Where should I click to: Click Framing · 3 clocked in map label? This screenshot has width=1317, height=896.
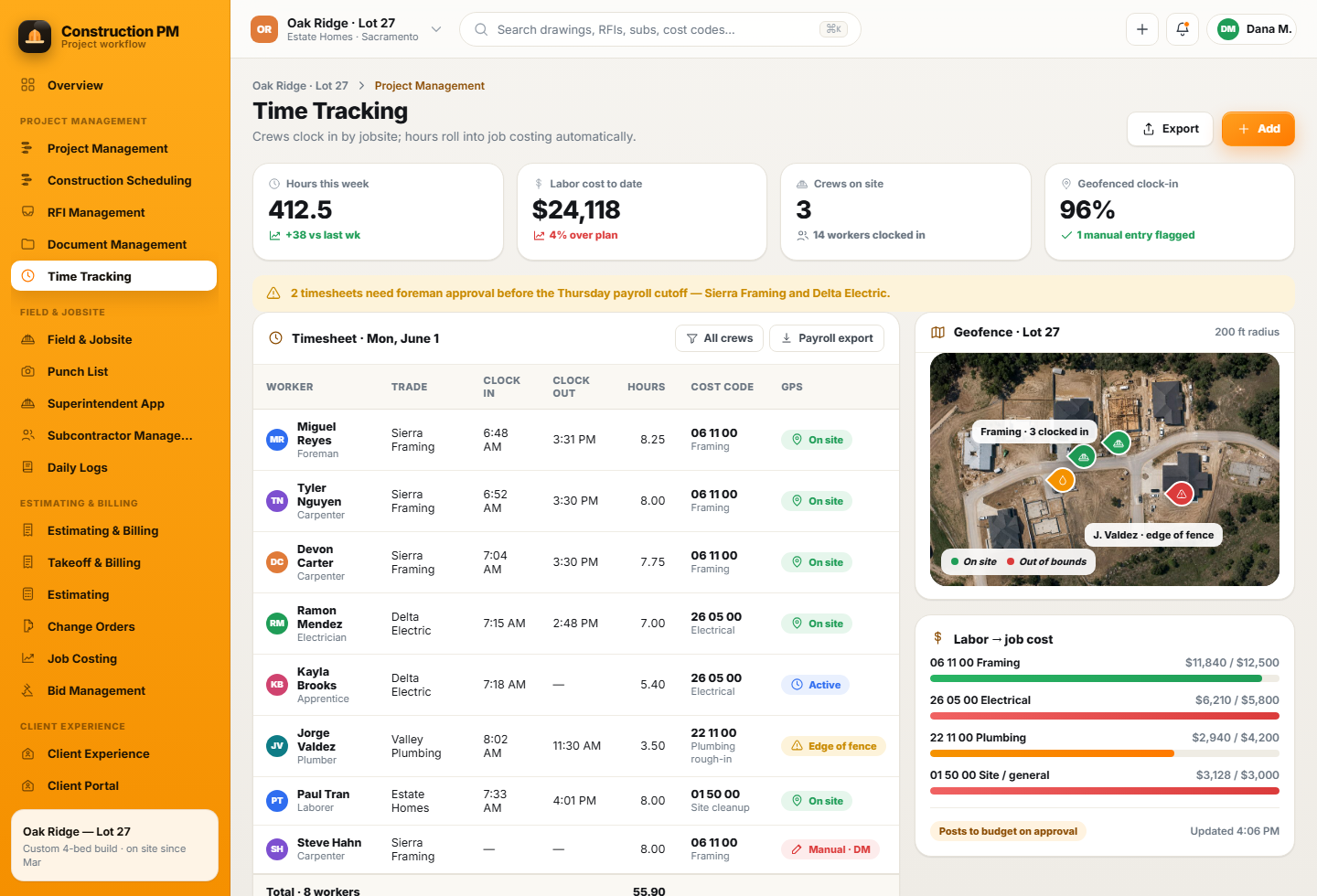pyautogui.click(x=1034, y=432)
